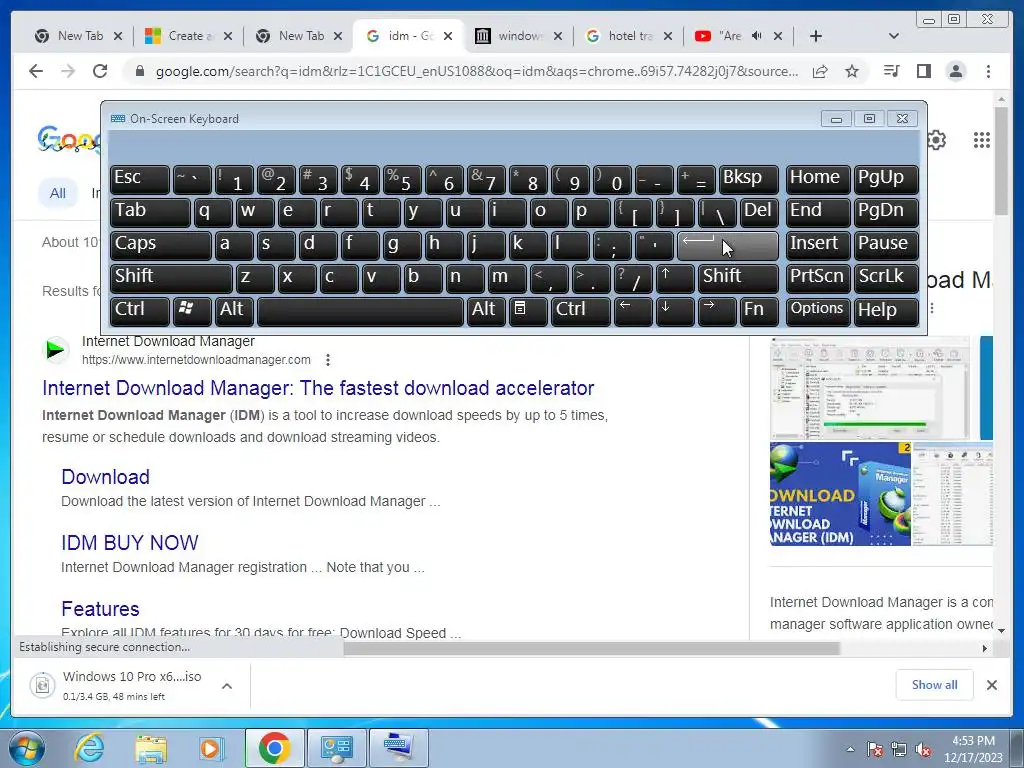Open the Chrome profile avatar
Viewport: 1024px width, 768px height.
point(956,71)
